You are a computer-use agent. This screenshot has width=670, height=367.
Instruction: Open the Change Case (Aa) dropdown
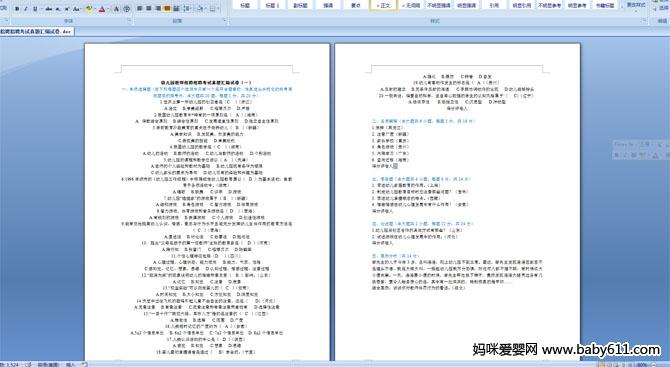pos(76,9)
